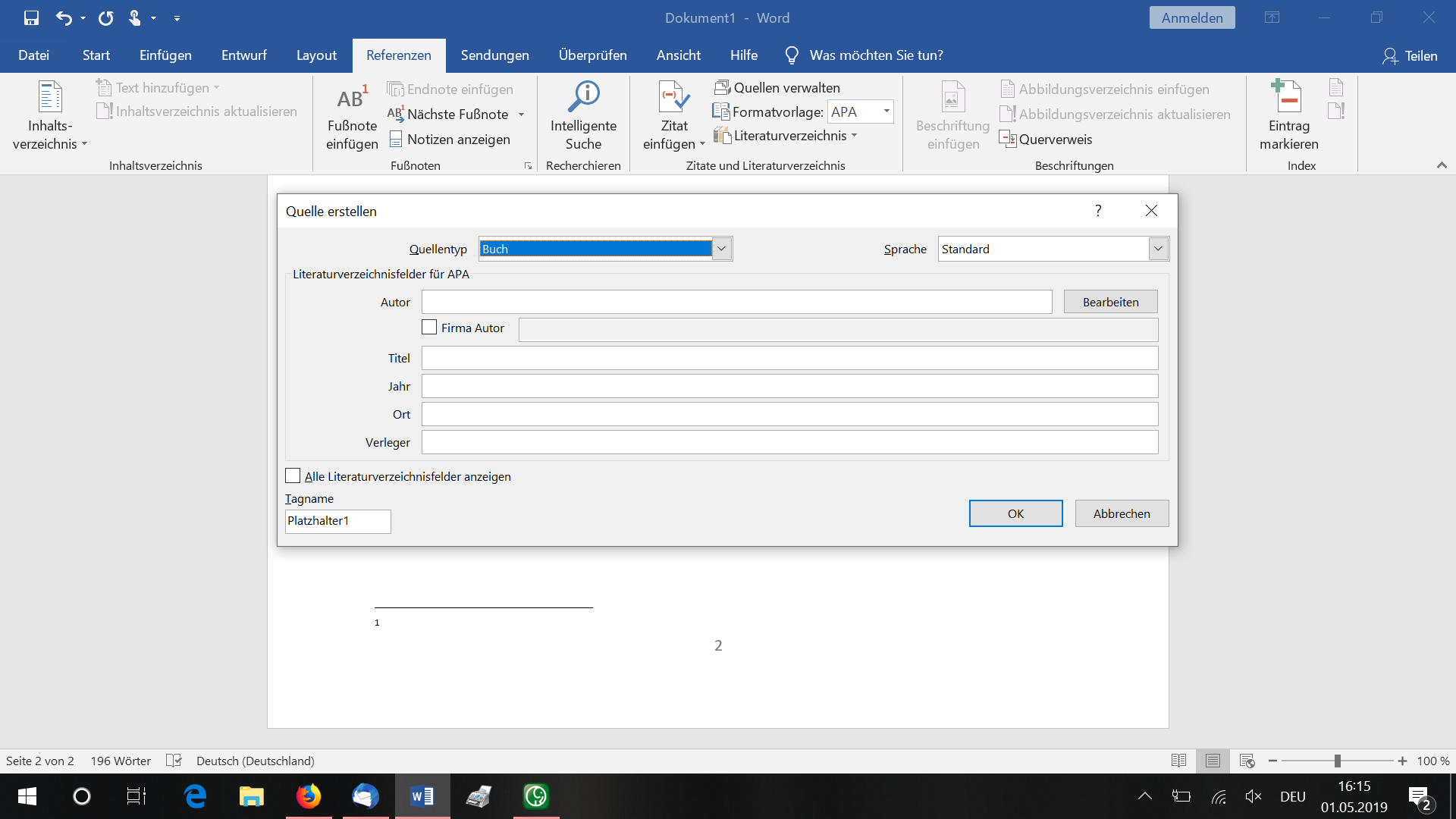This screenshot has height=819, width=1456.
Task: Show hidden system tray icons
Action: pos(1145,796)
